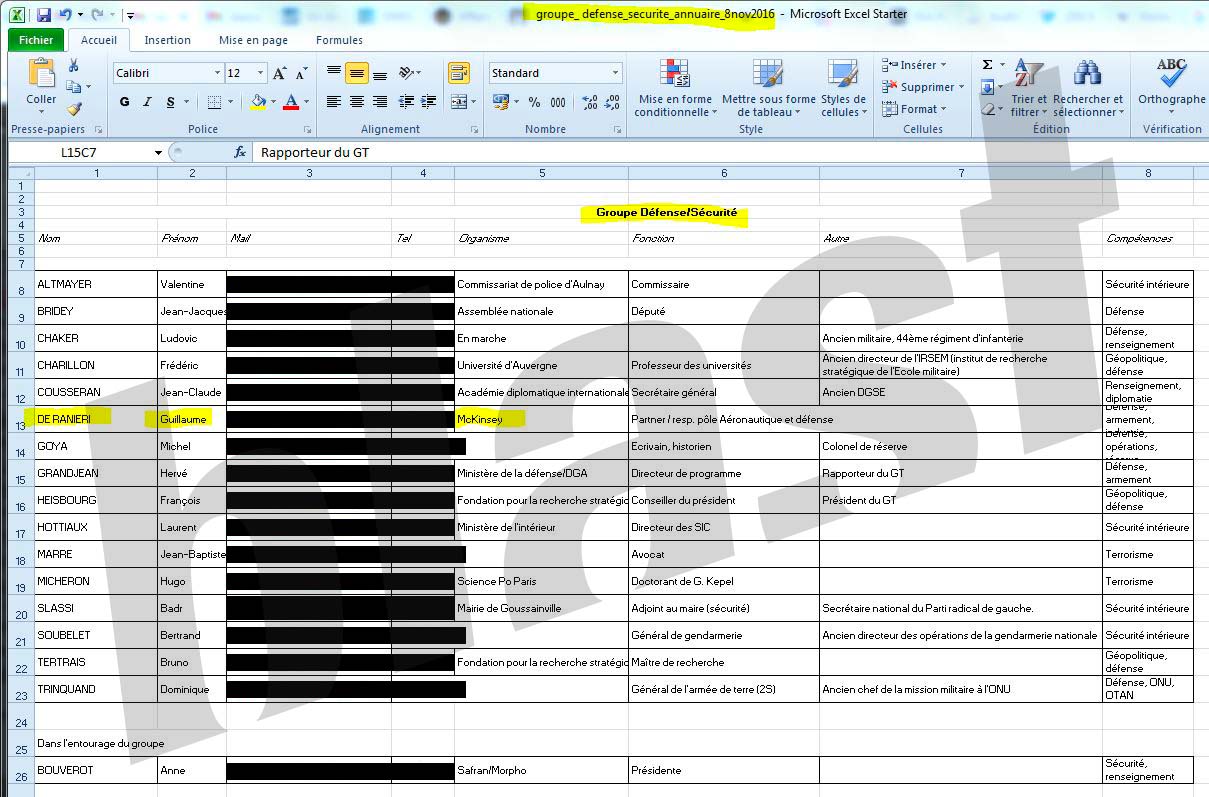Apply thousands separator 000 icon
This screenshot has height=797, width=1209.
tap(558, 102)
